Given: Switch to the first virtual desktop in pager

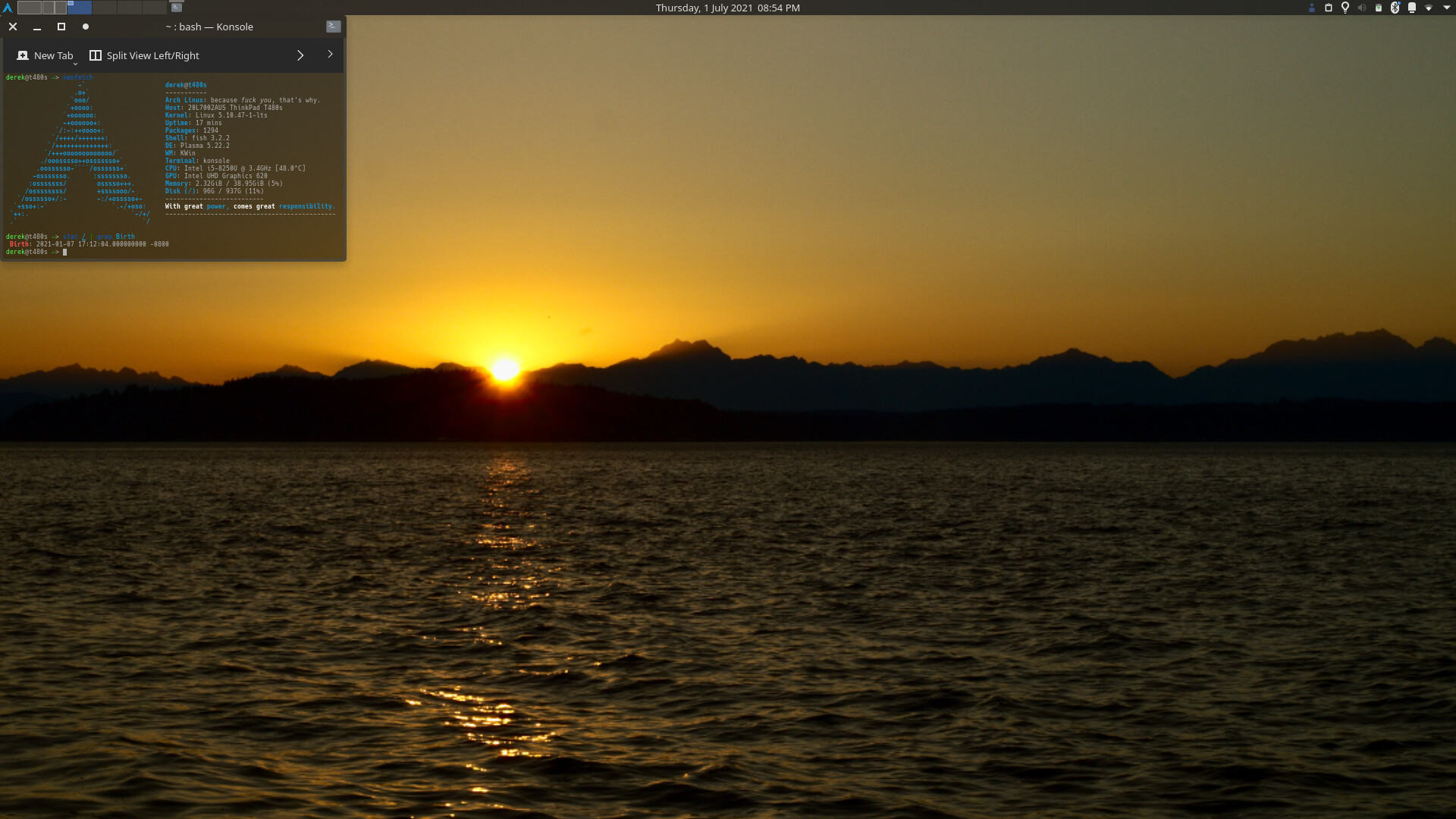Looking at the screenshot, I should click(30, 8).
